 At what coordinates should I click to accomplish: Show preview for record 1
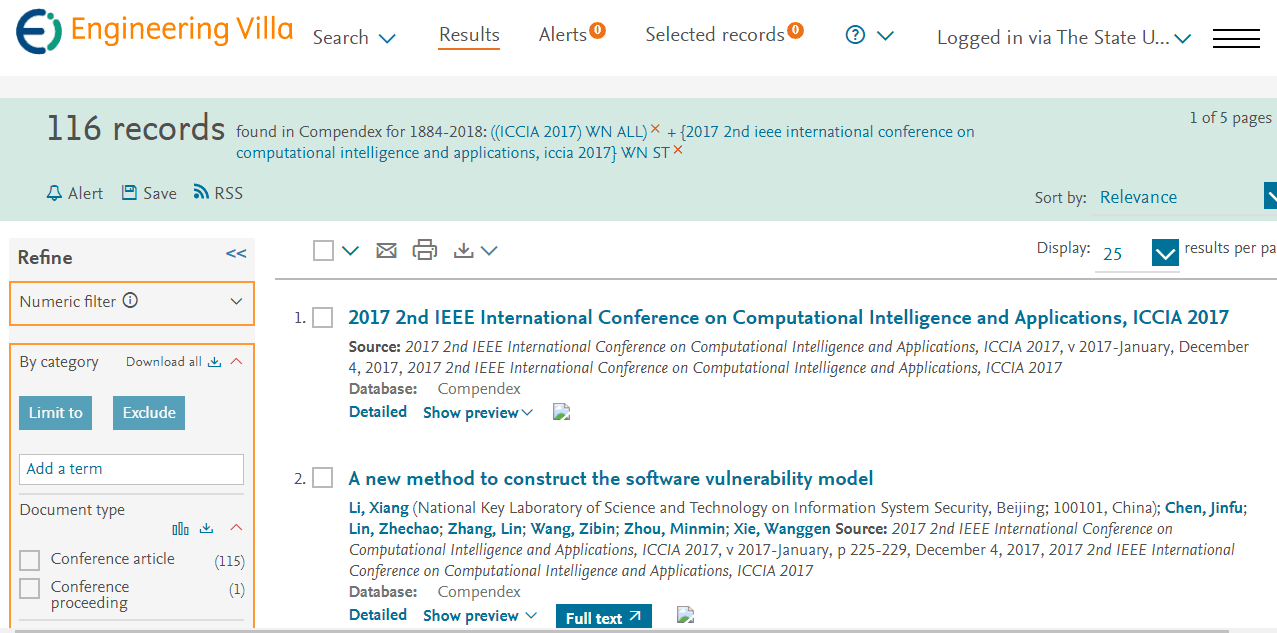point(478,412)
